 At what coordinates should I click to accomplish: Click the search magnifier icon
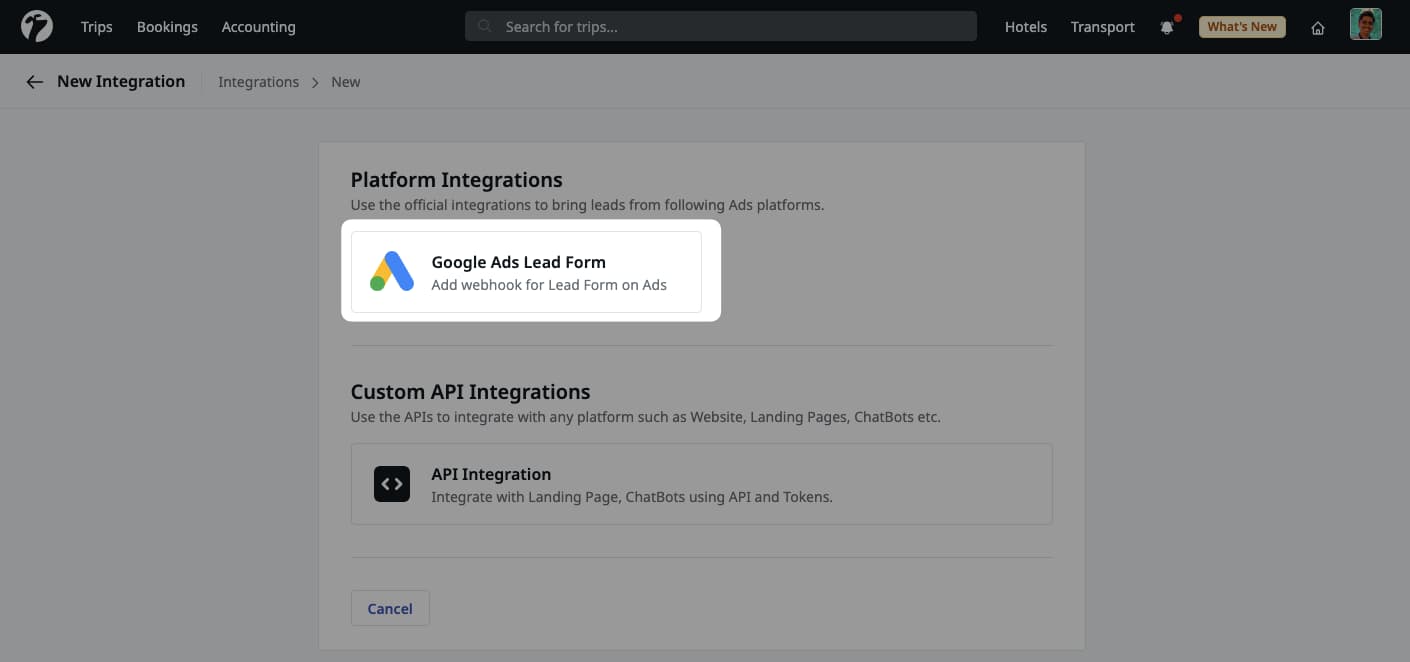pyautogui.click(x=484, y=26)
